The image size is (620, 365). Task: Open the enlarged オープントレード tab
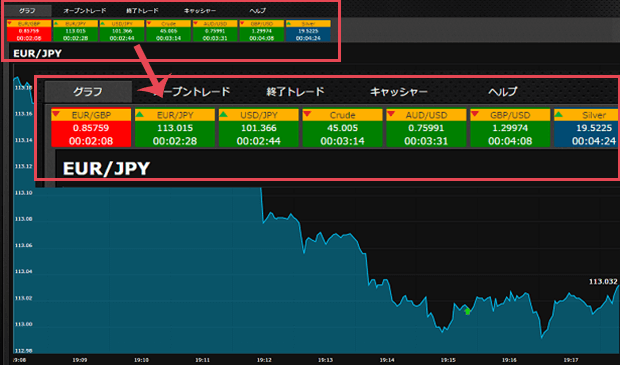[x=191, y=92]
